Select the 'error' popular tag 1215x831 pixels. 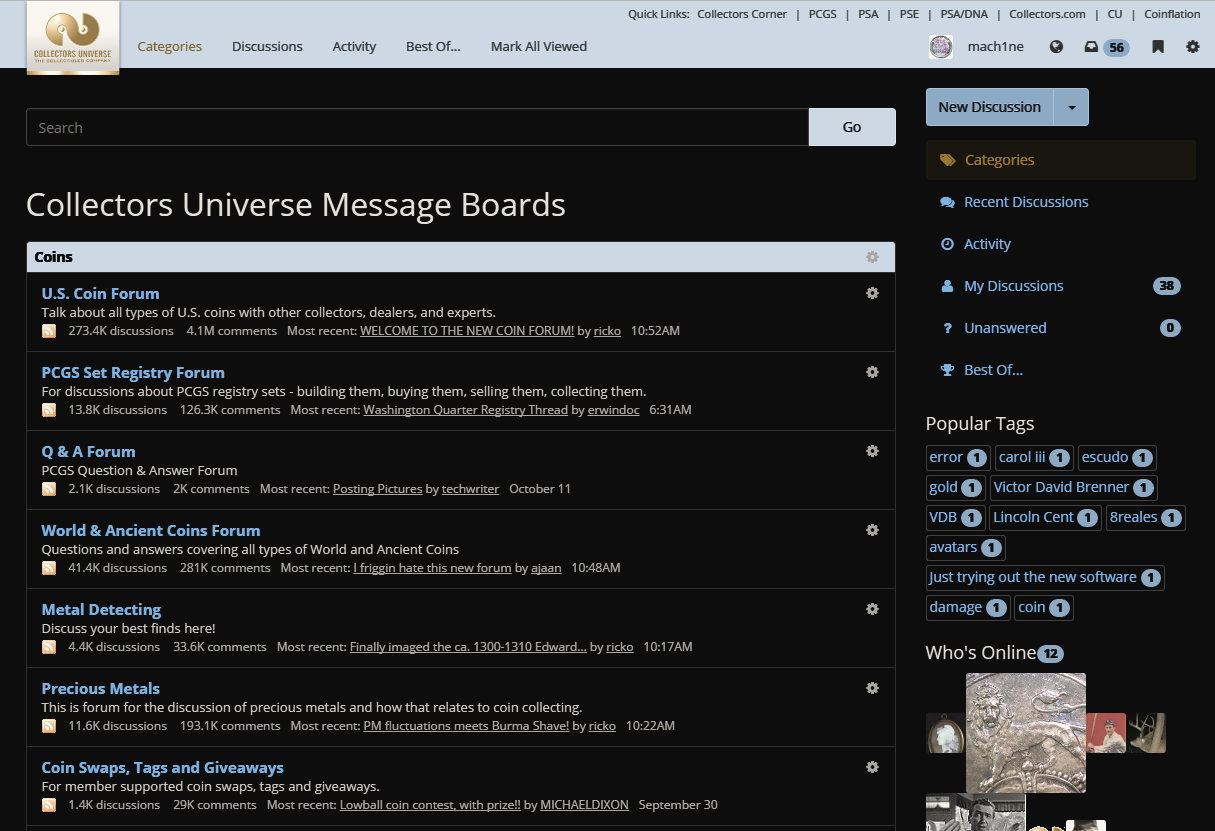click(x=958, y=457)
